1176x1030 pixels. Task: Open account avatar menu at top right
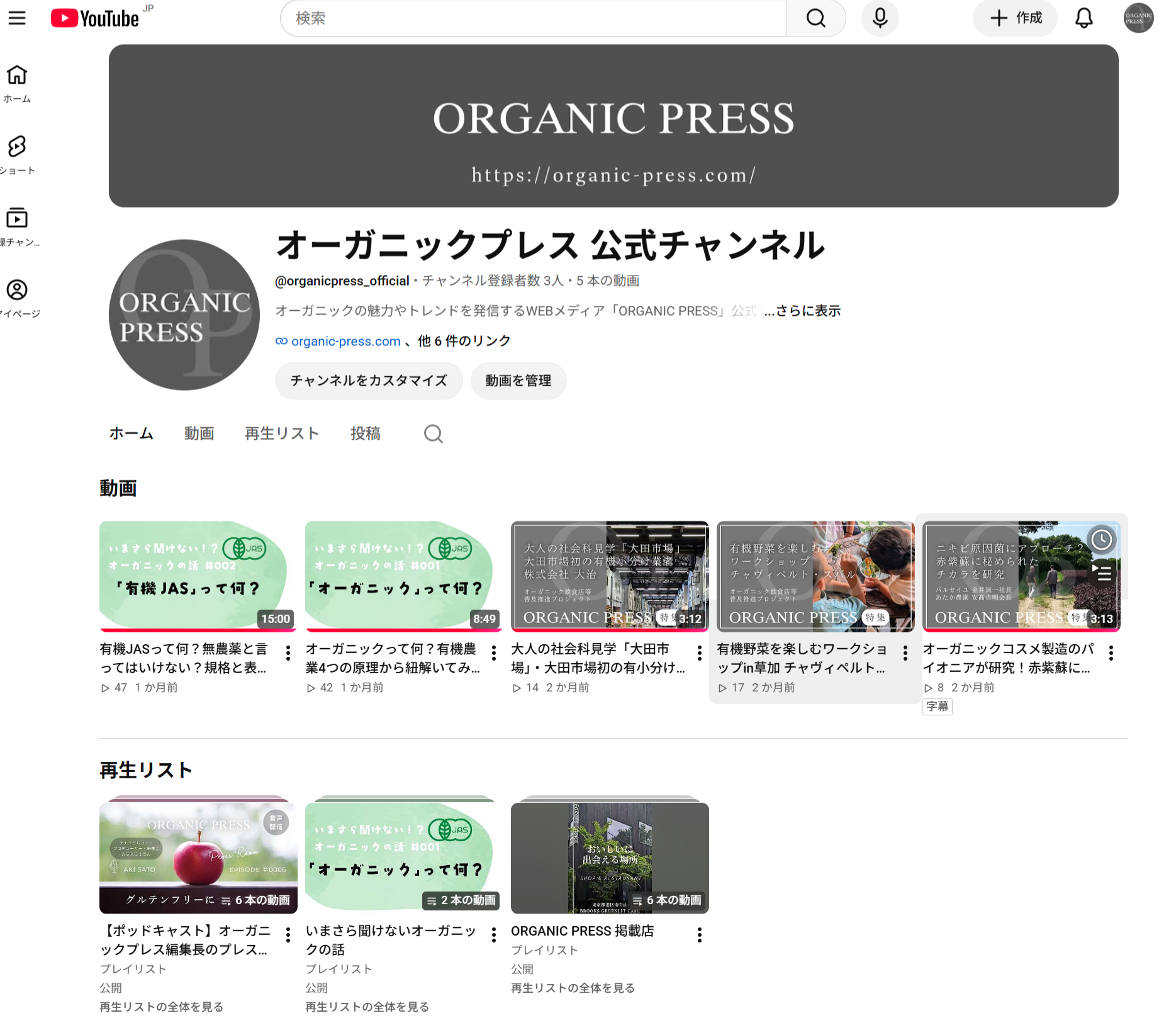click(1138, 18)
